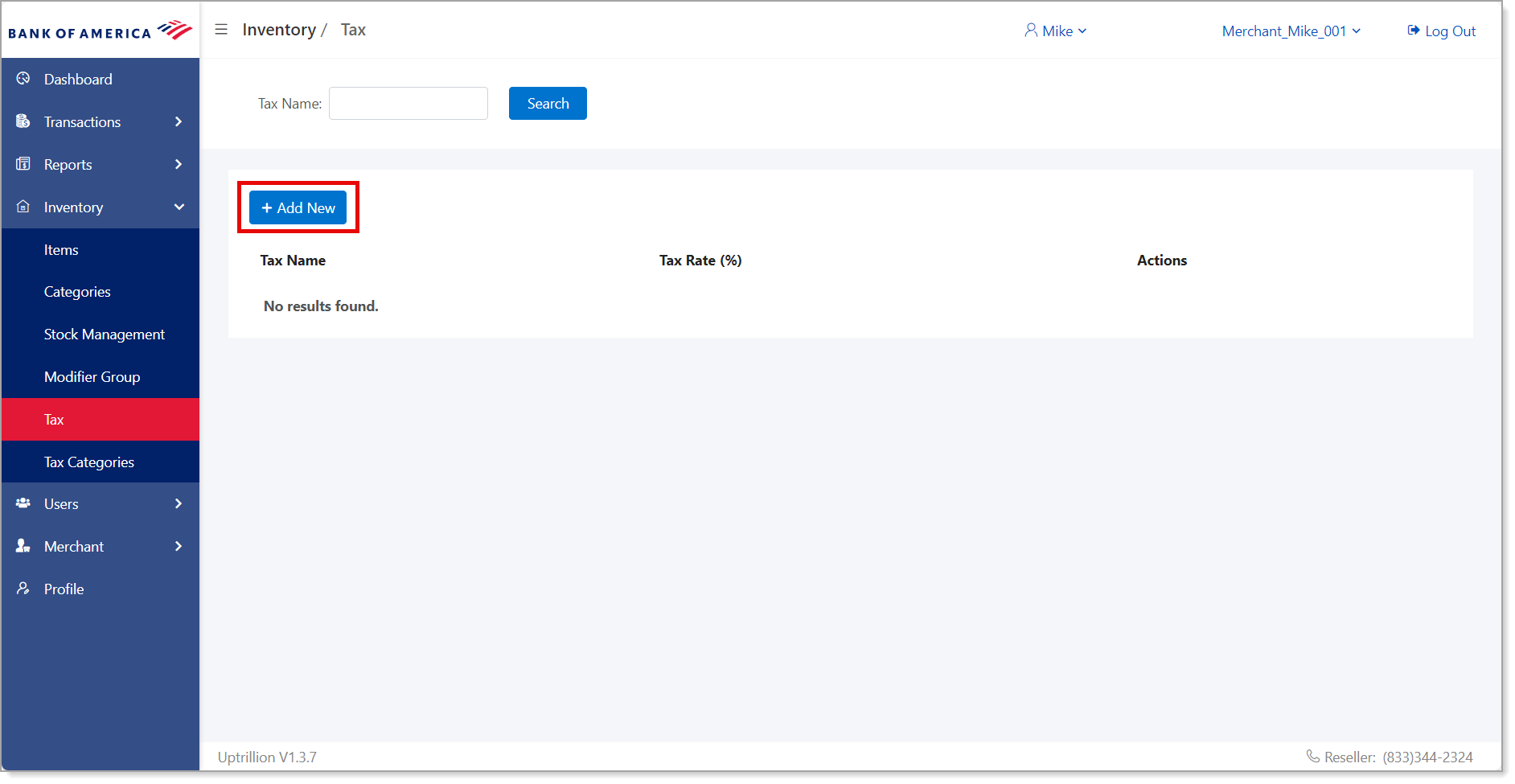Screen dimensions: 1515x784
Task: Click the Dashboard gauge icon
Action: (23, 79)
